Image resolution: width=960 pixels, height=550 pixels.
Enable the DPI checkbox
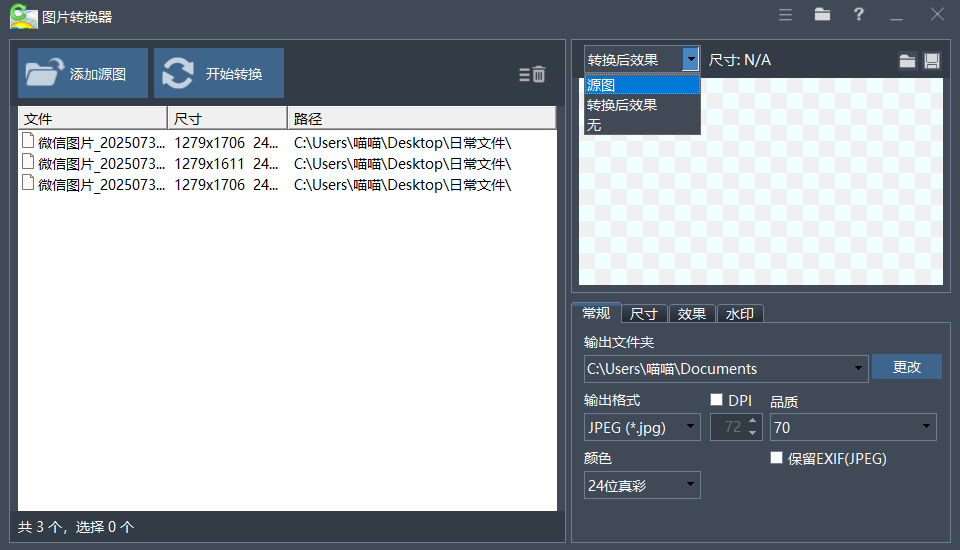[x=716, y=400]
